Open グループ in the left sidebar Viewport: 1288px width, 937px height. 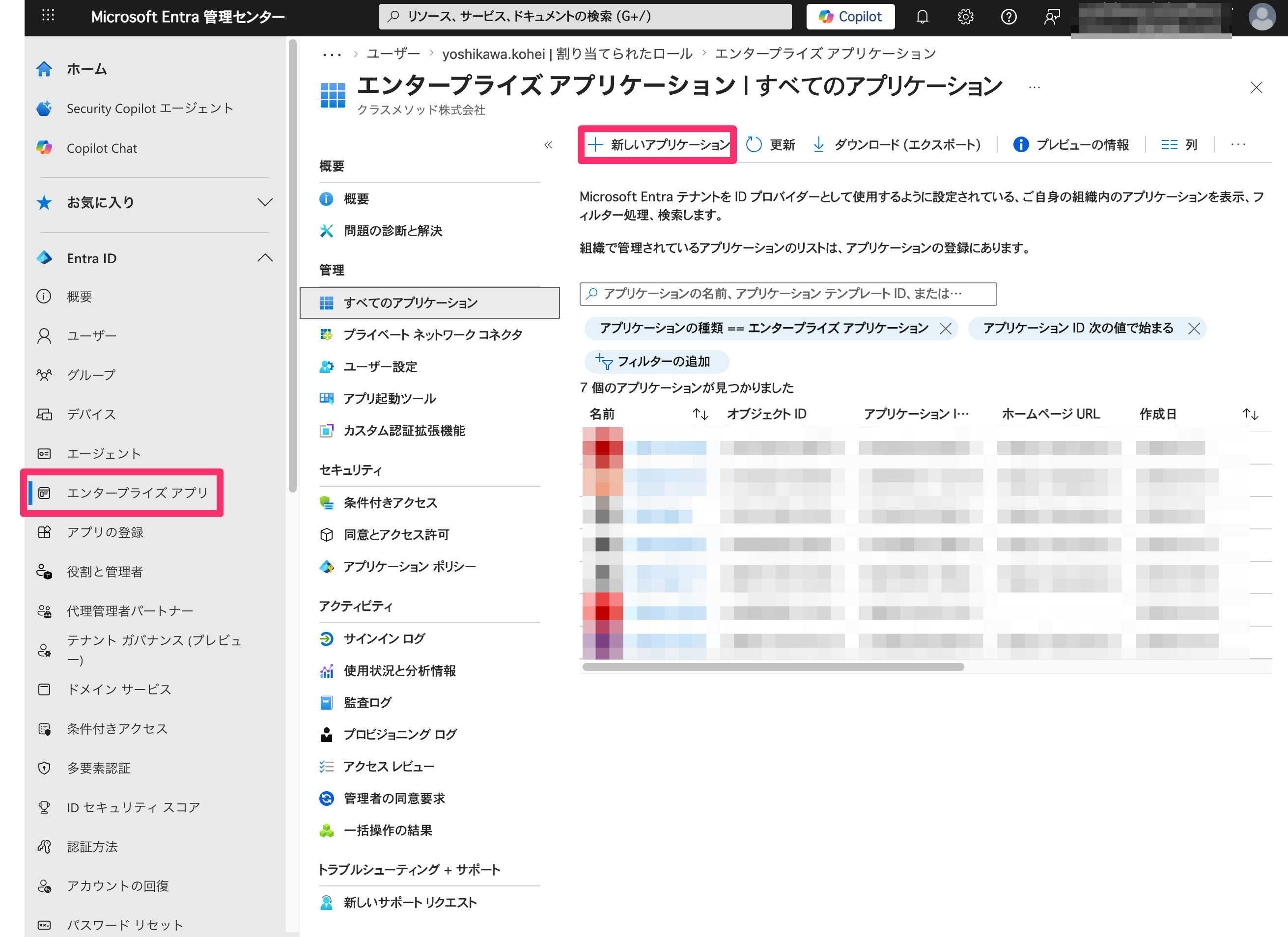pos(91,375)
